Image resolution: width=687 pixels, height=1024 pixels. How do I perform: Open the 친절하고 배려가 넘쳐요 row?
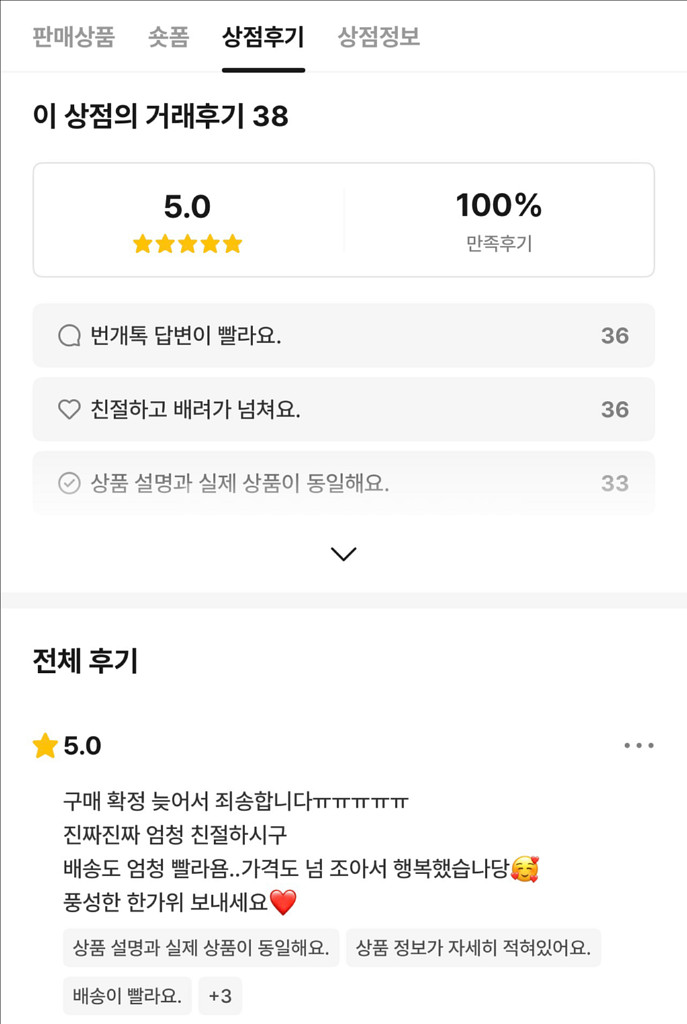click(343, 409)
